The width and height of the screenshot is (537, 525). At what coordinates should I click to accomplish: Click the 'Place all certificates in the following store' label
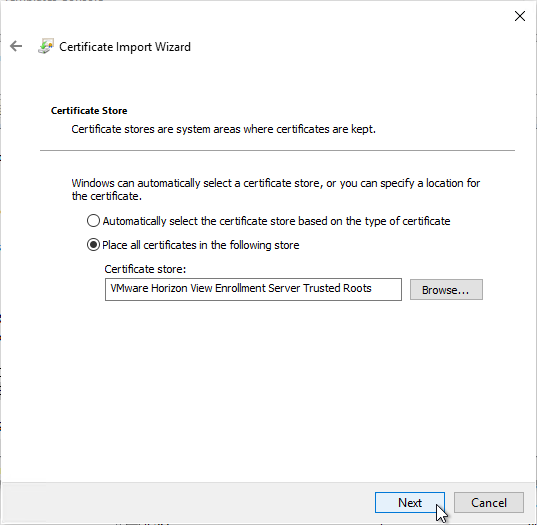coord(201,245)
